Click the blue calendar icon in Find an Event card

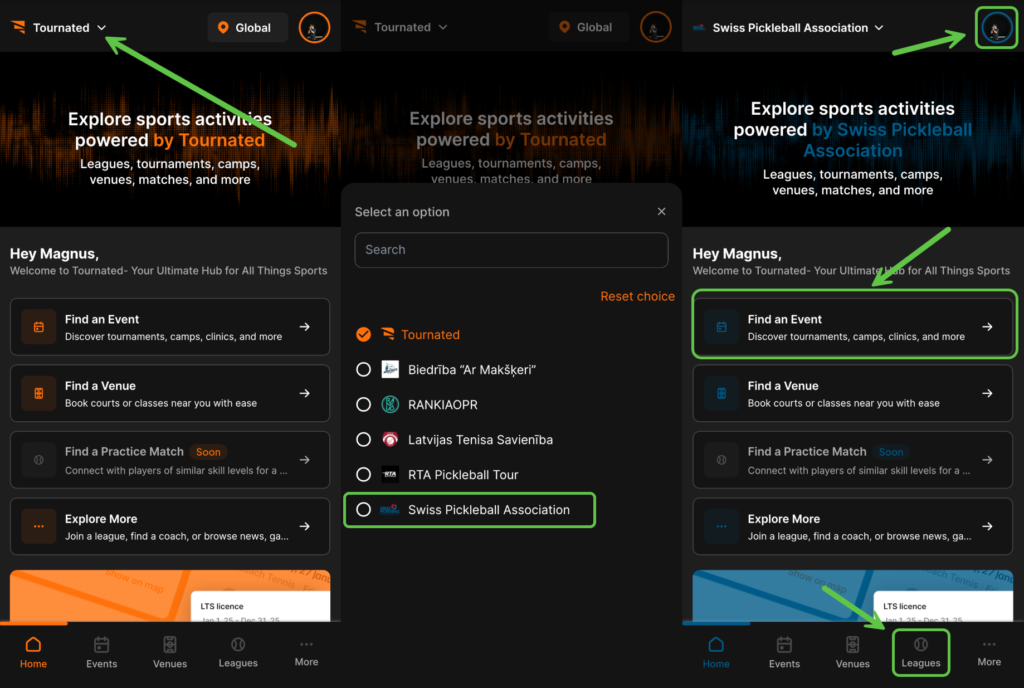(x=721, y=327)
